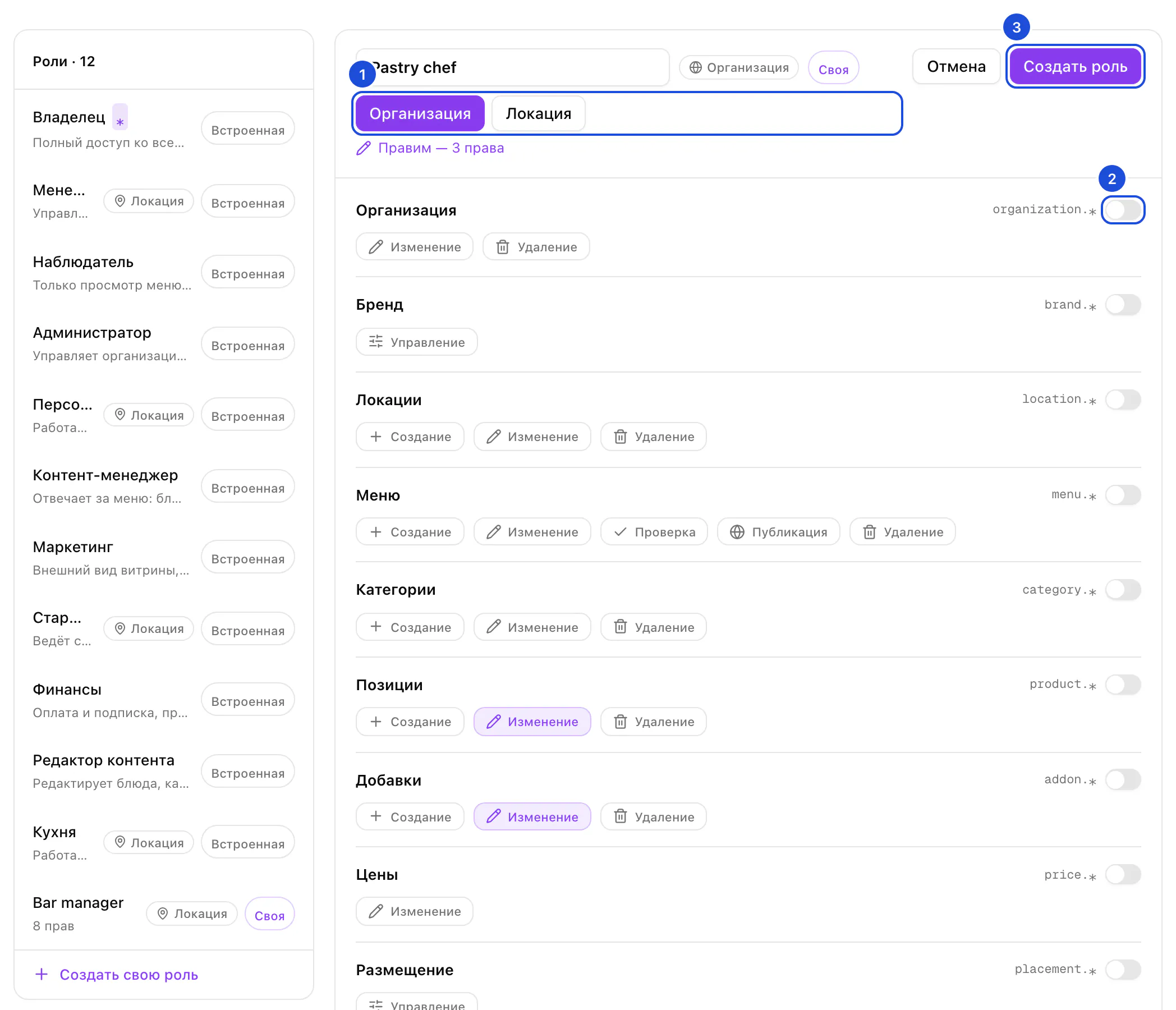Switch to the Локация scope tab
1176x1010 pixels.
[538, 113]
